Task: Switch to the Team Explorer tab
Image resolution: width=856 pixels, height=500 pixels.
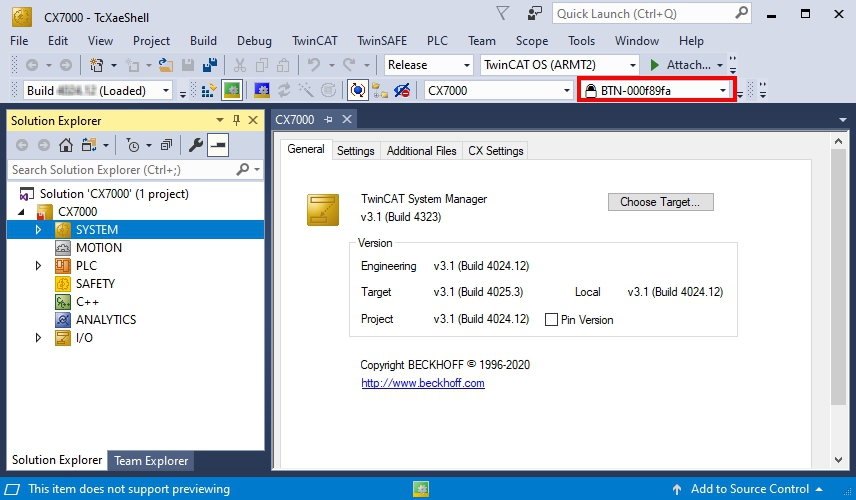Action: coord(151,461)
